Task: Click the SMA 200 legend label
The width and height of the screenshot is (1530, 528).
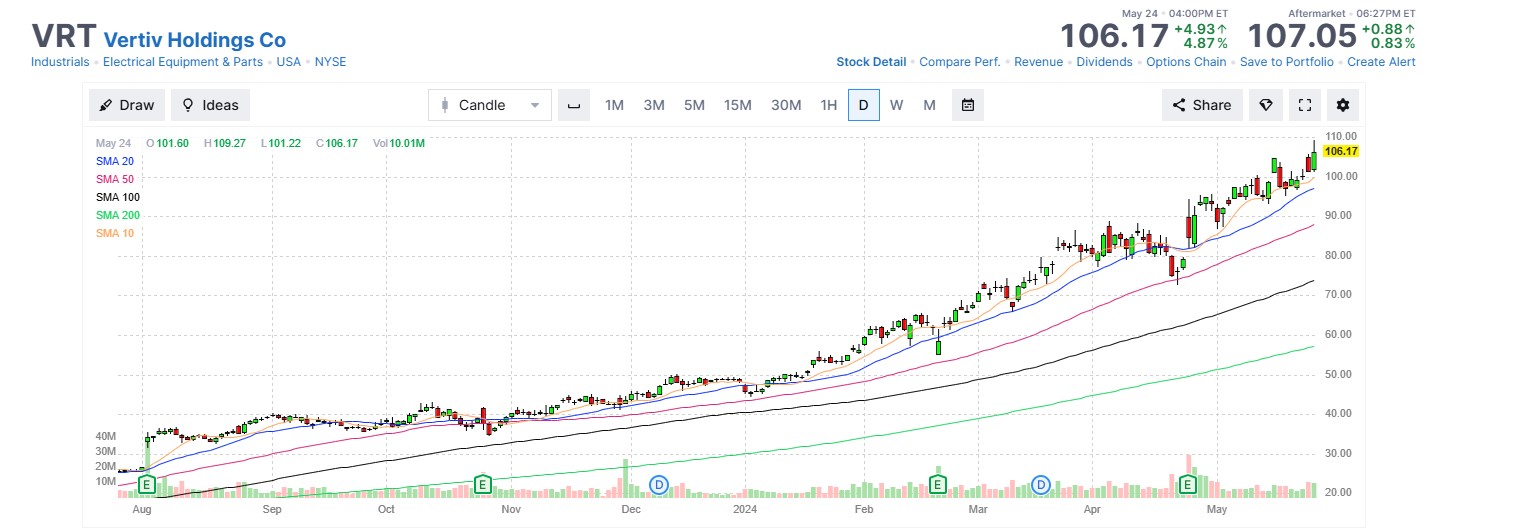Action: pyautogui.click(x=118, y=215)
